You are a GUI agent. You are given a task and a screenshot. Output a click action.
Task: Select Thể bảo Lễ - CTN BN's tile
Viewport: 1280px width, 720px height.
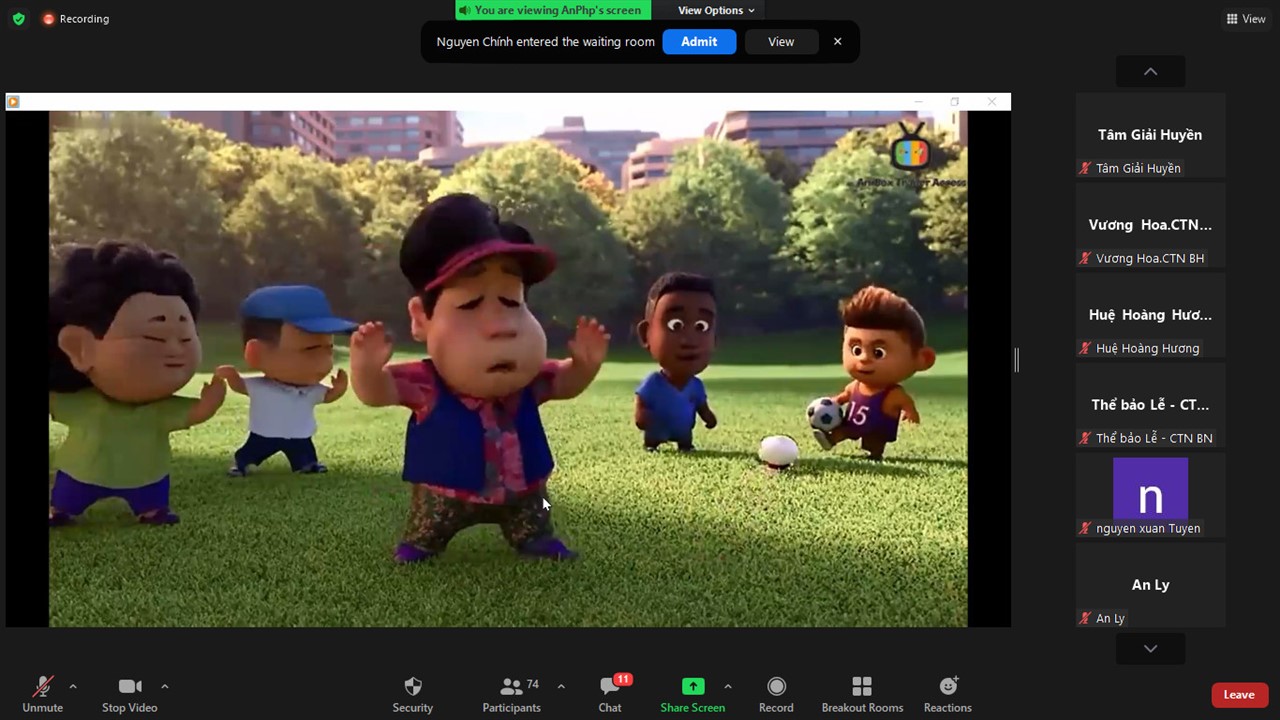1150,405
